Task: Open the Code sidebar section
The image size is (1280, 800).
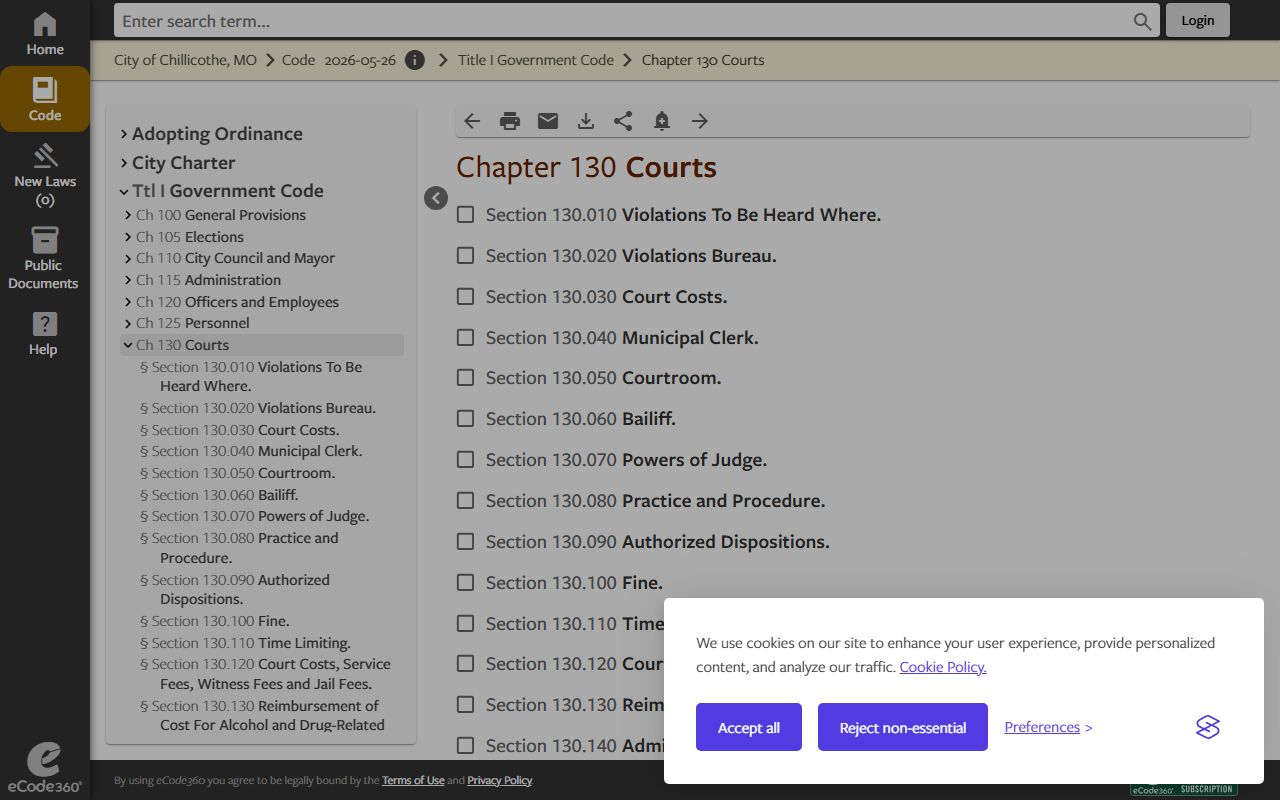Action: pos(45,99)
